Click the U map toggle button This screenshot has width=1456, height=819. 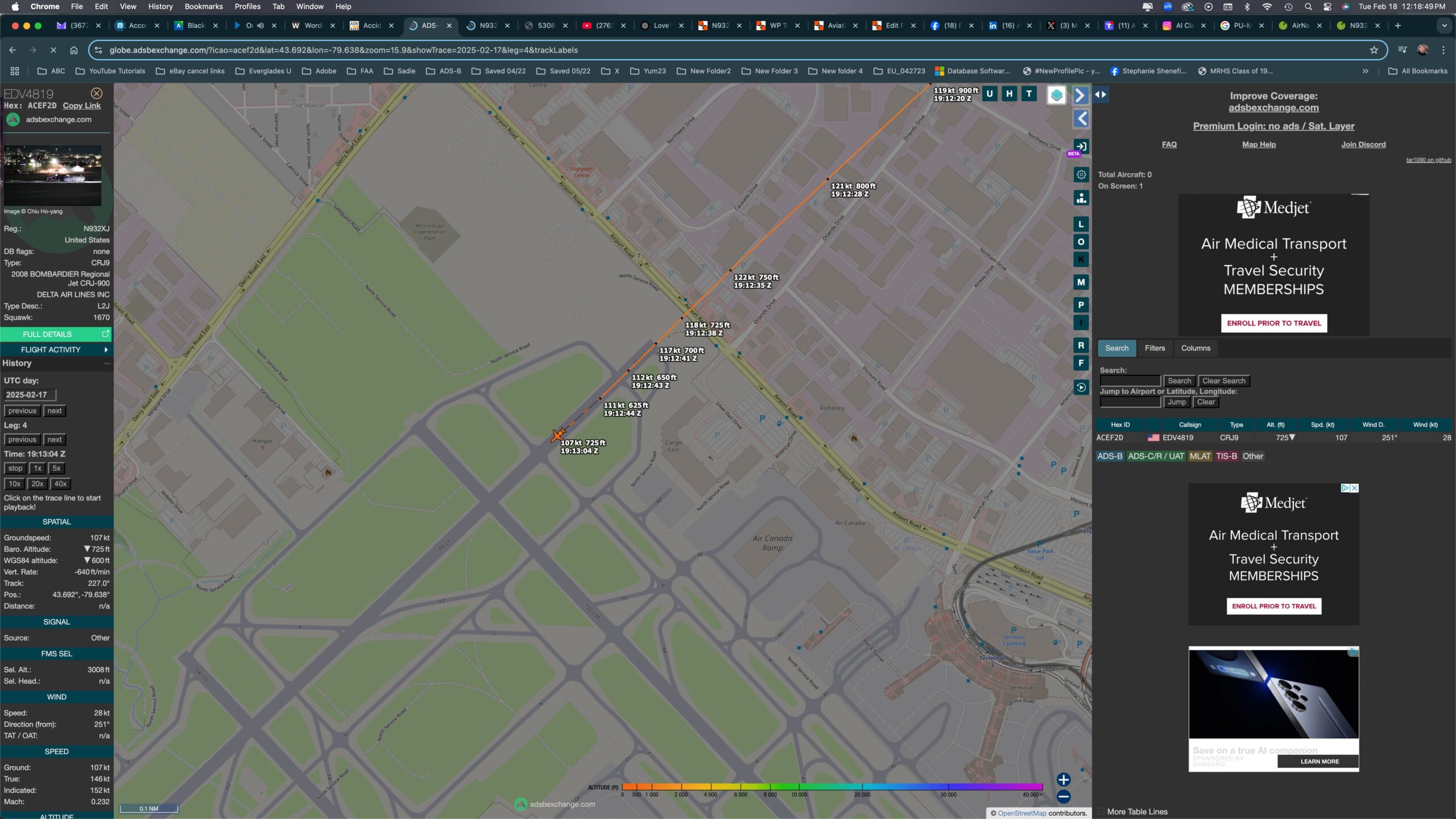(990, 94)
